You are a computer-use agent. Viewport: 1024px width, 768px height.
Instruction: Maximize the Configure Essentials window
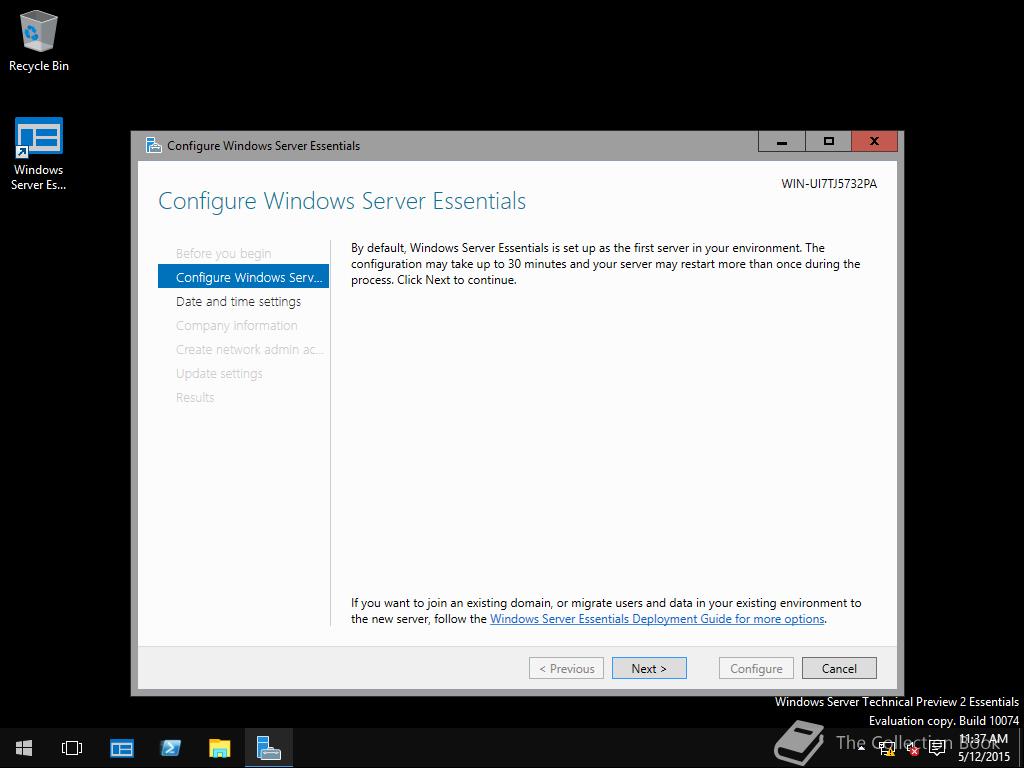(828, 141)
